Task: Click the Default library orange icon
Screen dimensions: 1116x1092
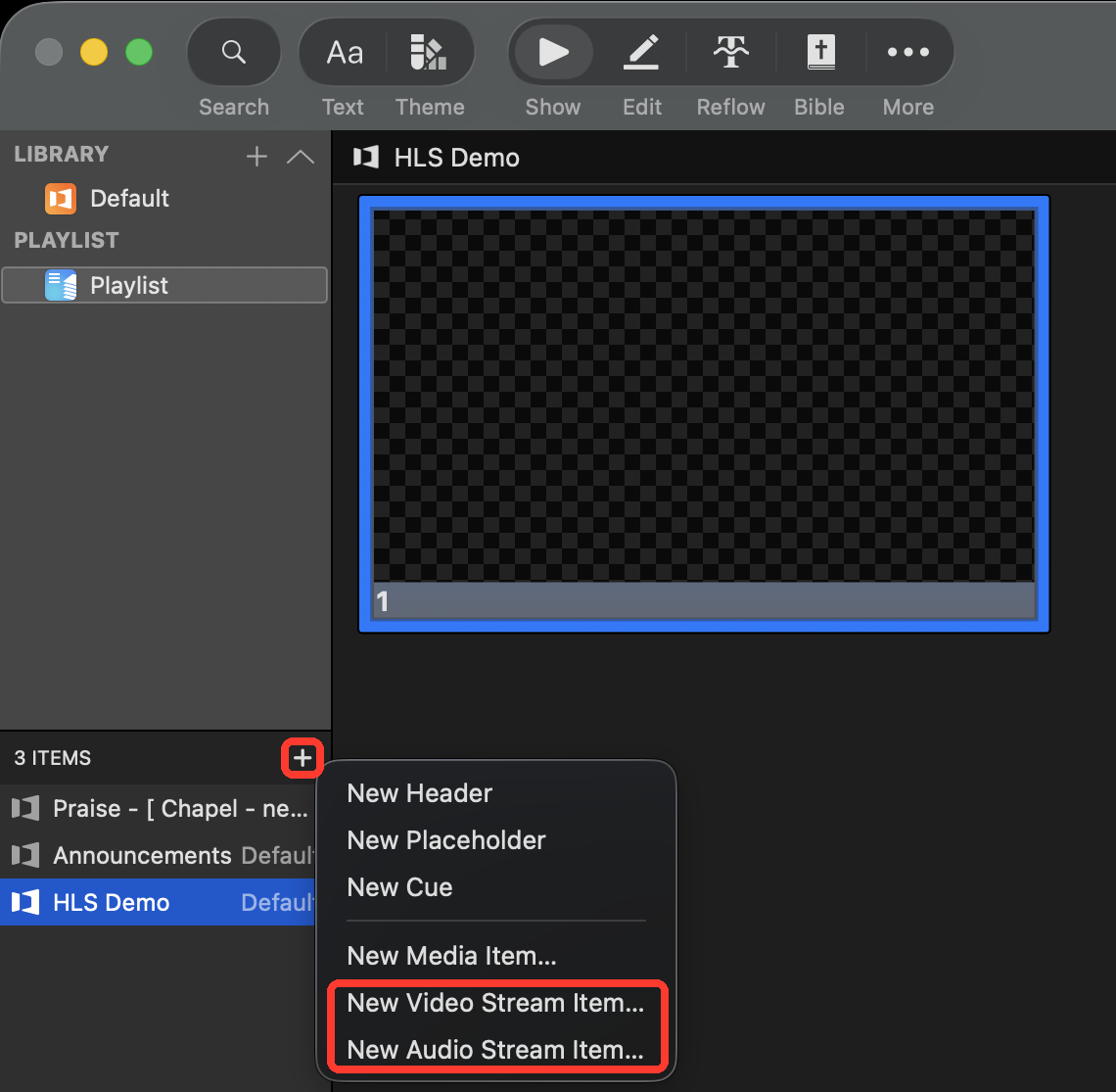Action: [x=61, y=199]
